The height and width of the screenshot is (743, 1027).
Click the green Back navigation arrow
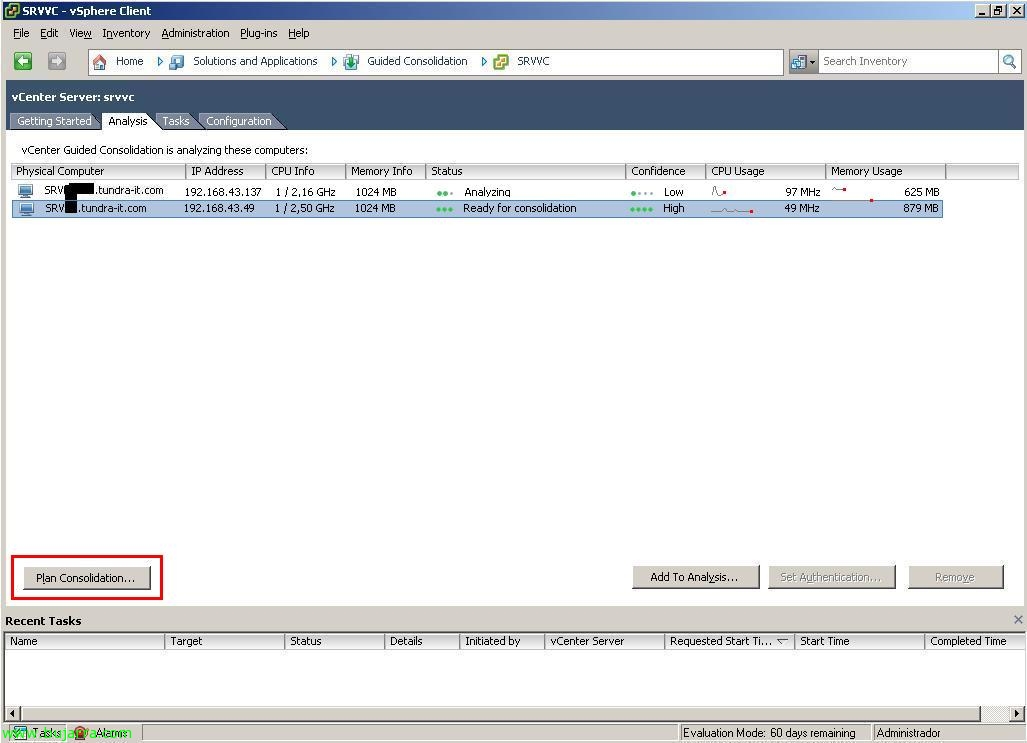[x=23, y=61]
